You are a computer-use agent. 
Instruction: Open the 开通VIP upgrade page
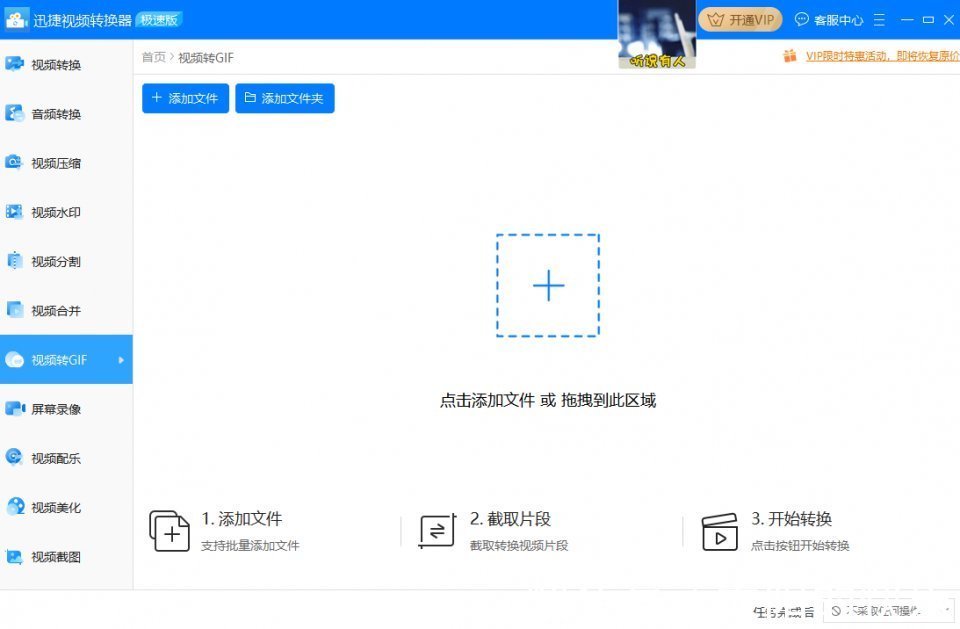[740, 19]
